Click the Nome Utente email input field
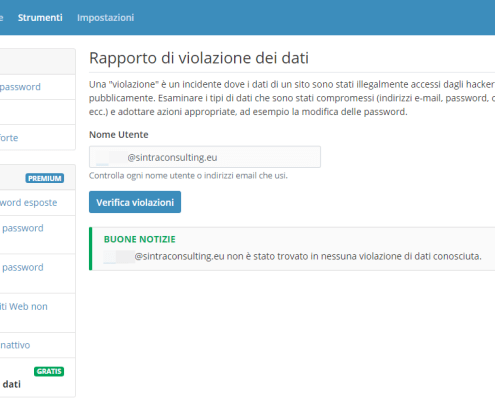This screenshot has height=400, width=495. 205,157
